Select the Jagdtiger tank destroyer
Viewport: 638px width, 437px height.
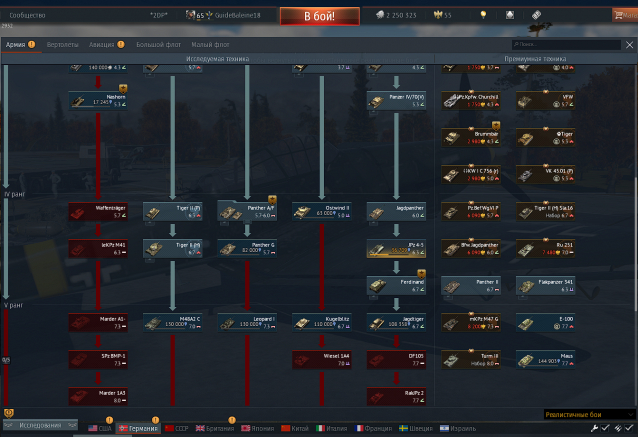point(396,323)
